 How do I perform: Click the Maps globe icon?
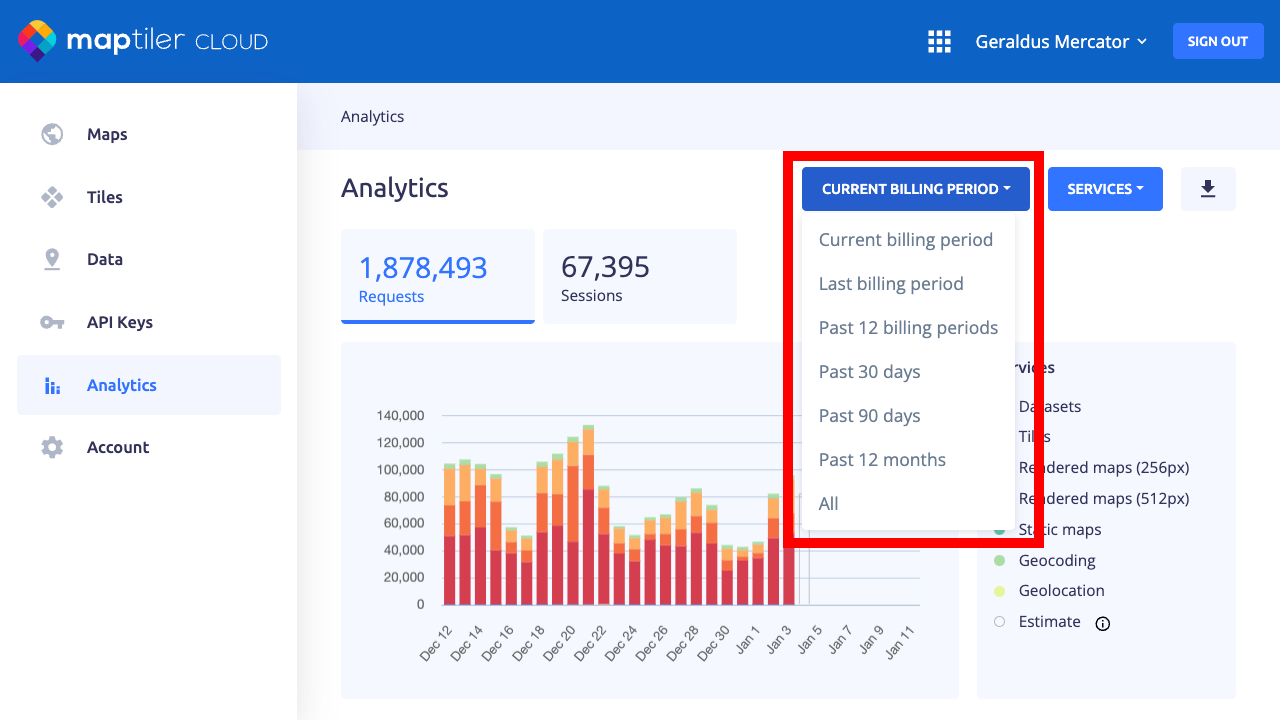52,134
